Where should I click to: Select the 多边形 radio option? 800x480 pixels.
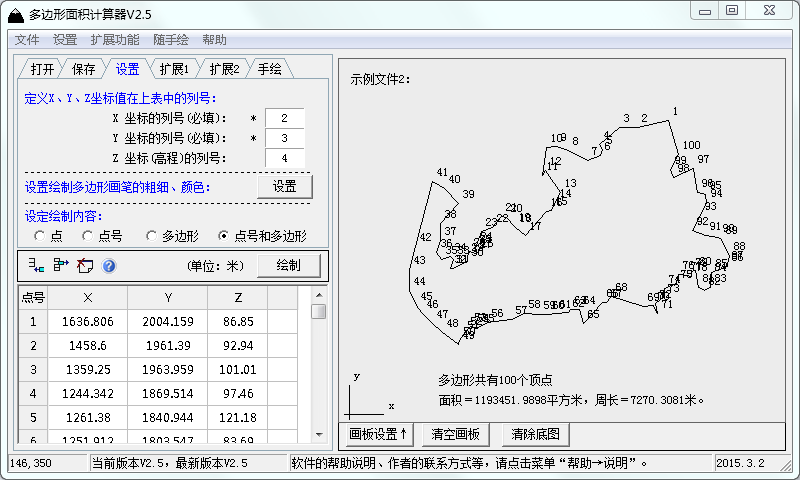click(152, 236)
